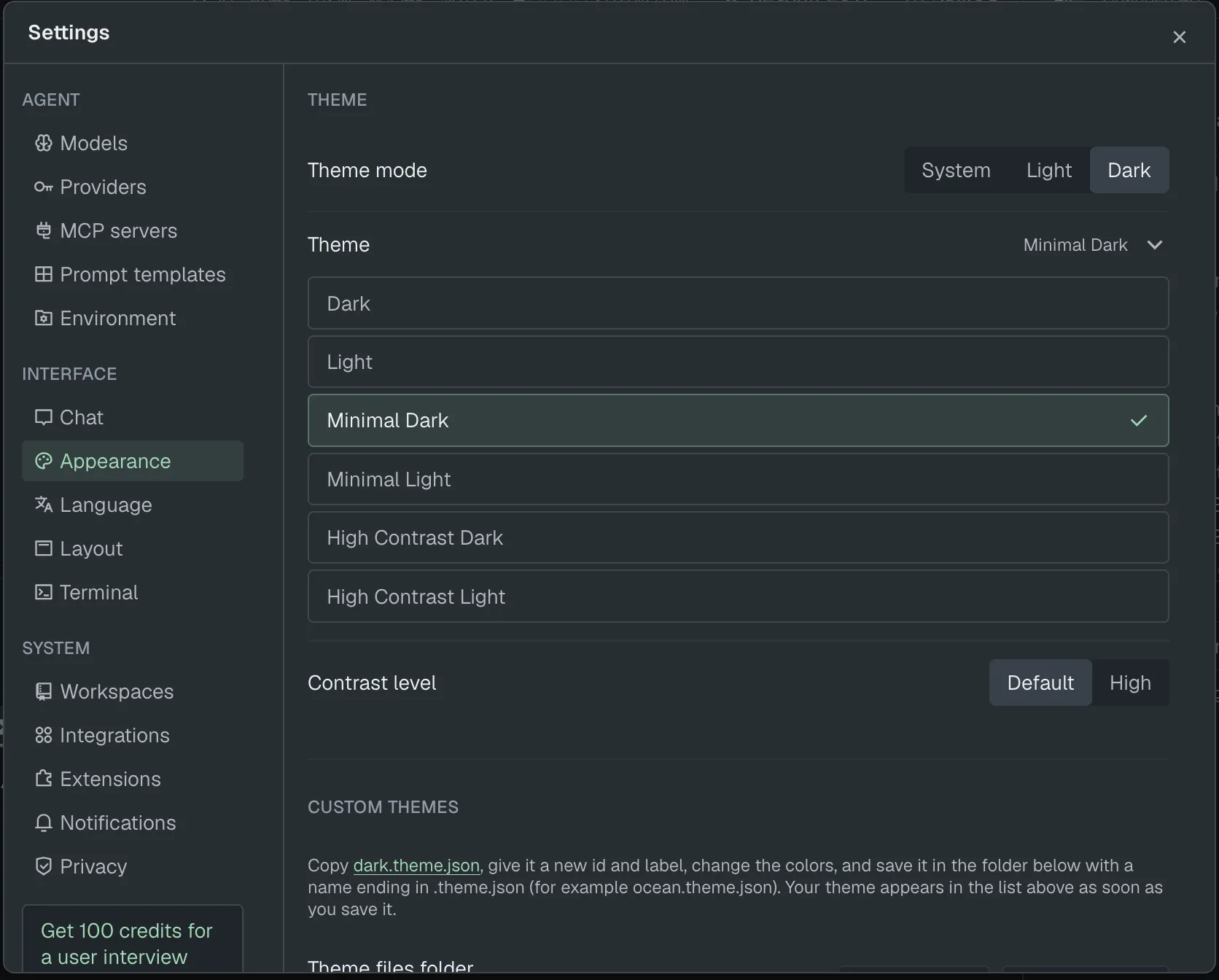This screenshot has height=980, width=1219.
Task: Click Get 100 credits for a user interview
Action: [133, 939]
